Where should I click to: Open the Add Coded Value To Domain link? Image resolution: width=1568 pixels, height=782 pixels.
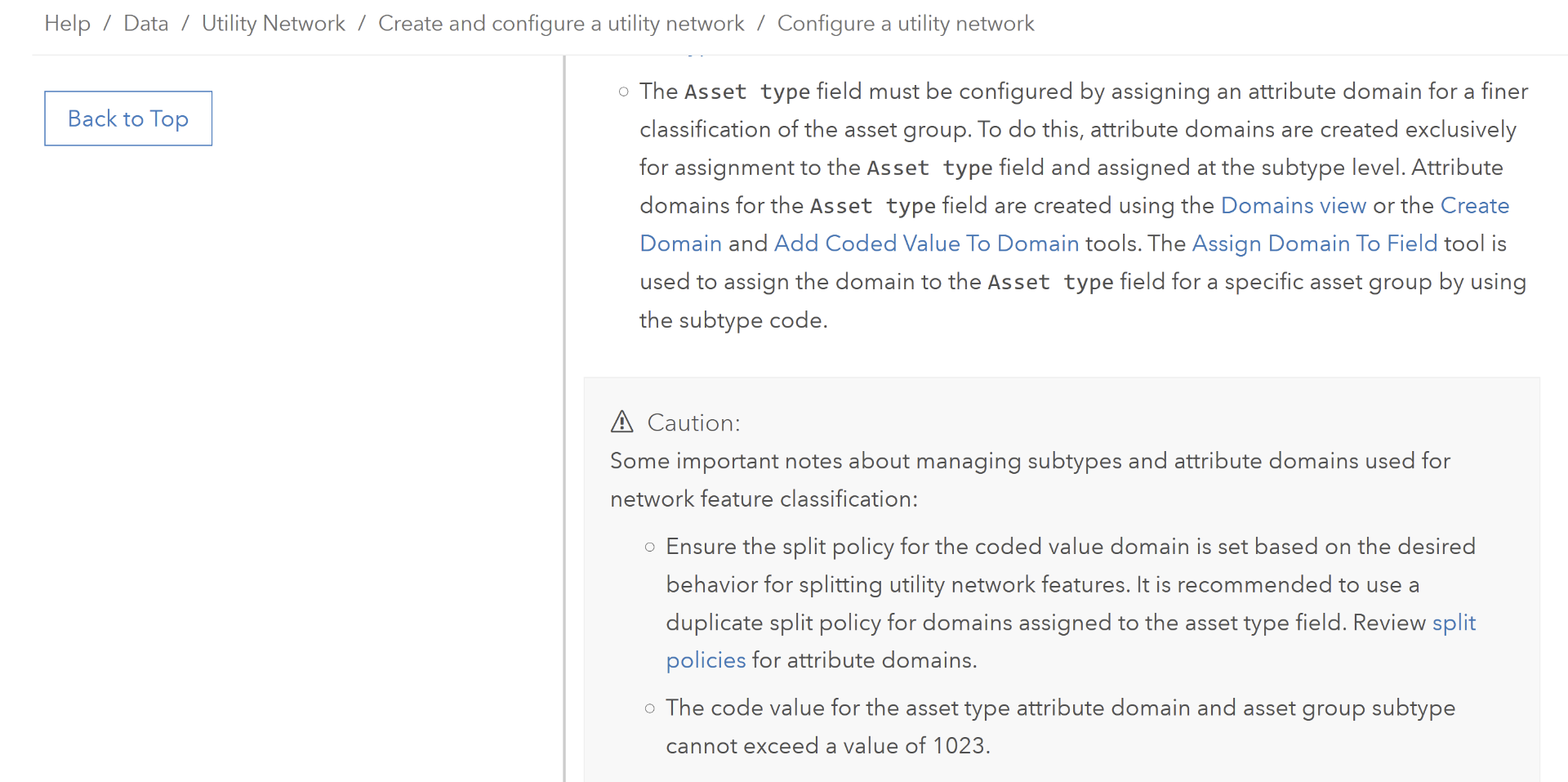click(x=926, y=244)
